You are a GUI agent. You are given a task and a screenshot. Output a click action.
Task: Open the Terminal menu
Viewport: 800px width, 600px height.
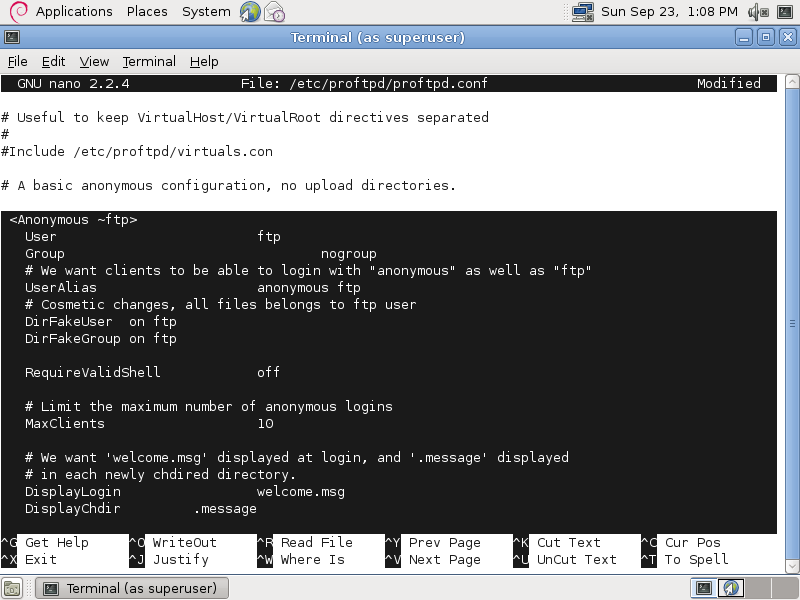pyautogui.click(x=149, y=62)
